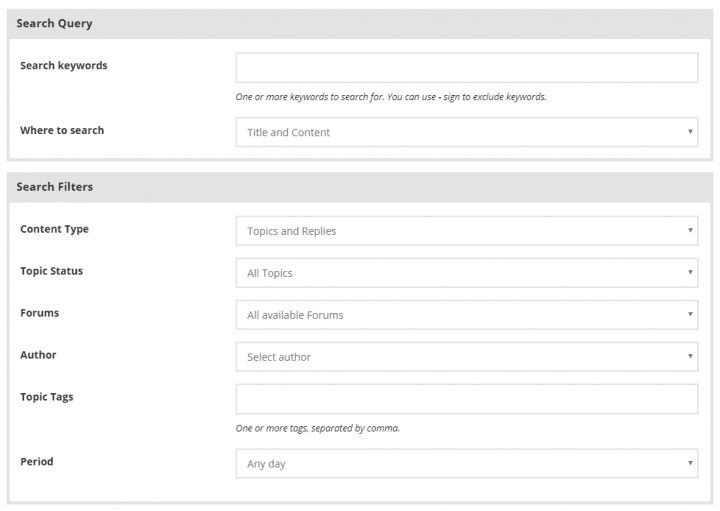Expand the Topic Status select box
Screen dimensions: 720x511
[x=467, y=273]
